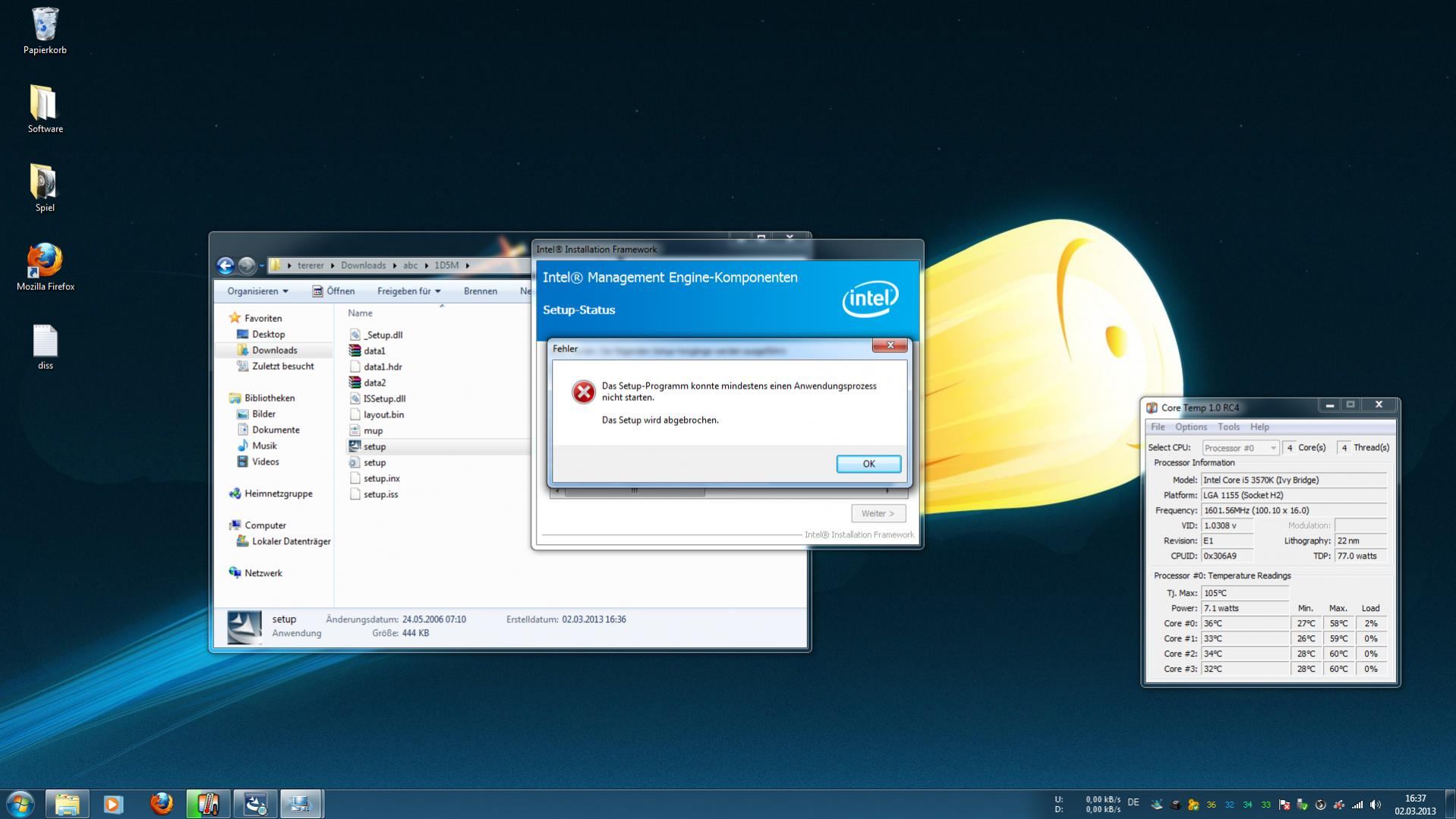The width and height of the screenshot is (1456, 819).
Task: Select the setup.iss file
Action: pyautogui.click(x=380, y=494)
